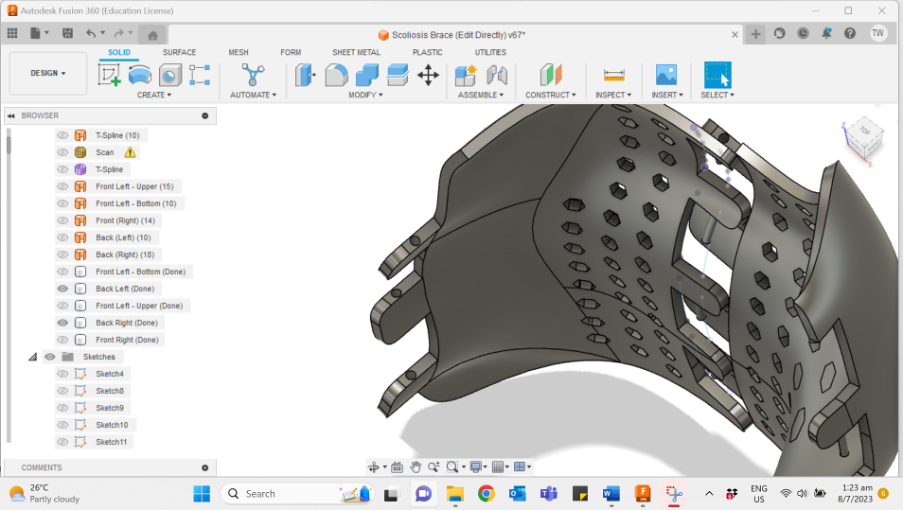904x510 pixels.
Task: Select the Create Sketch tool
Action: click(x=109, y=75)
